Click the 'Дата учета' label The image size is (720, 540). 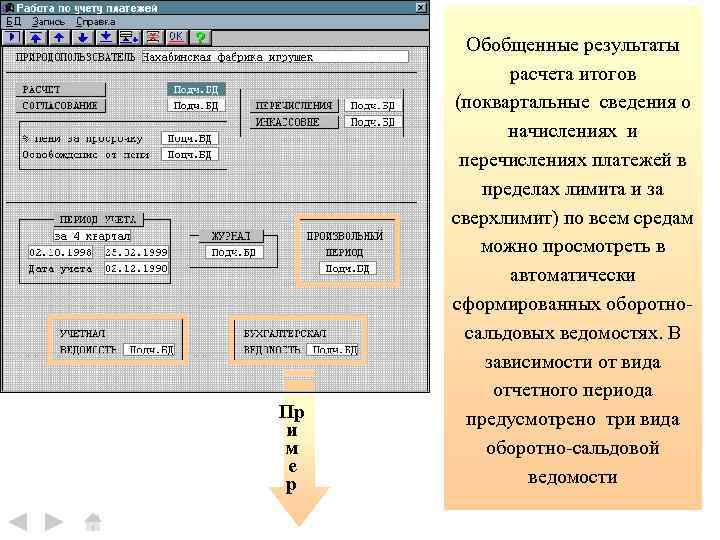60,269
